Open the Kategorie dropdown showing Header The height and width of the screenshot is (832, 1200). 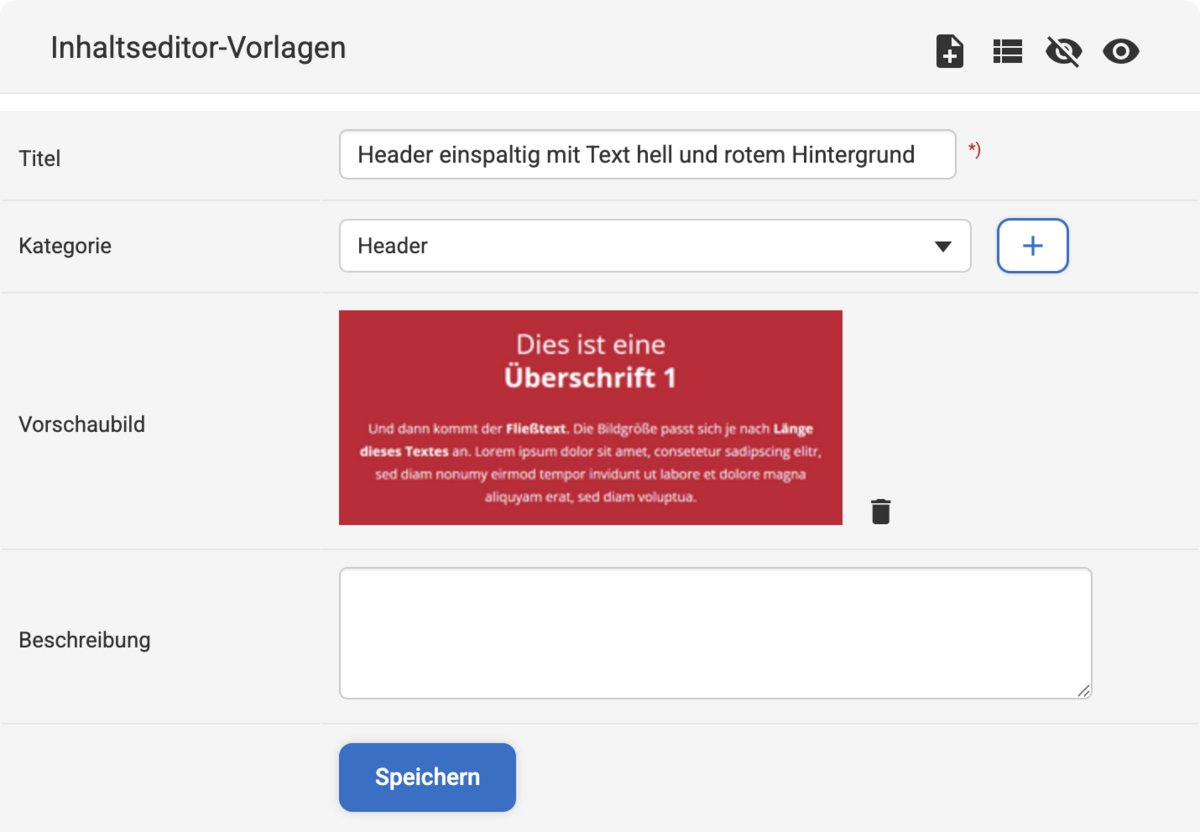655,246
